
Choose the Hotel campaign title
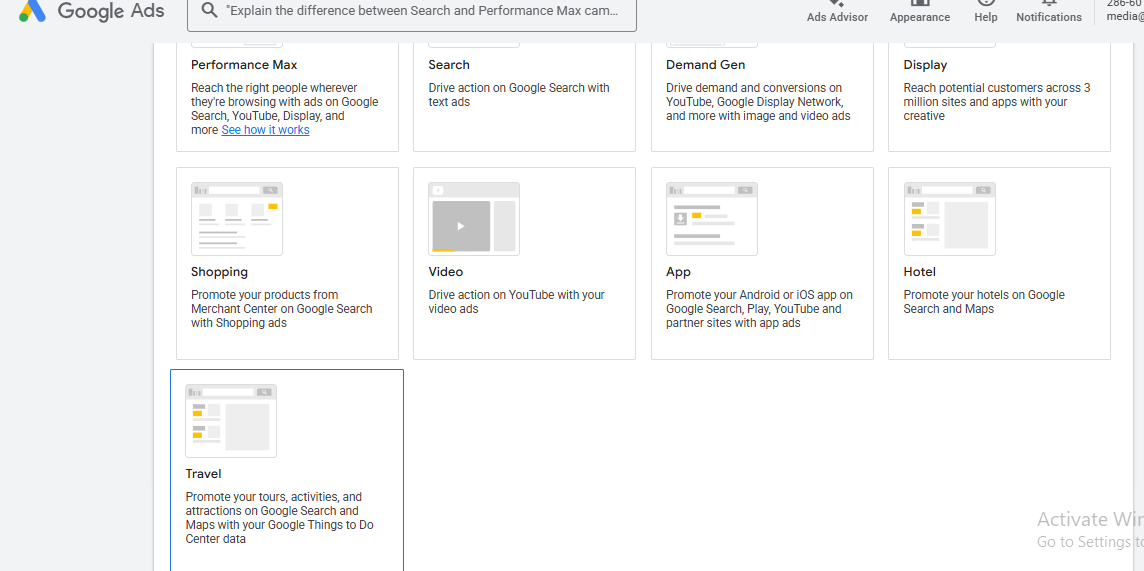(920, 272)
